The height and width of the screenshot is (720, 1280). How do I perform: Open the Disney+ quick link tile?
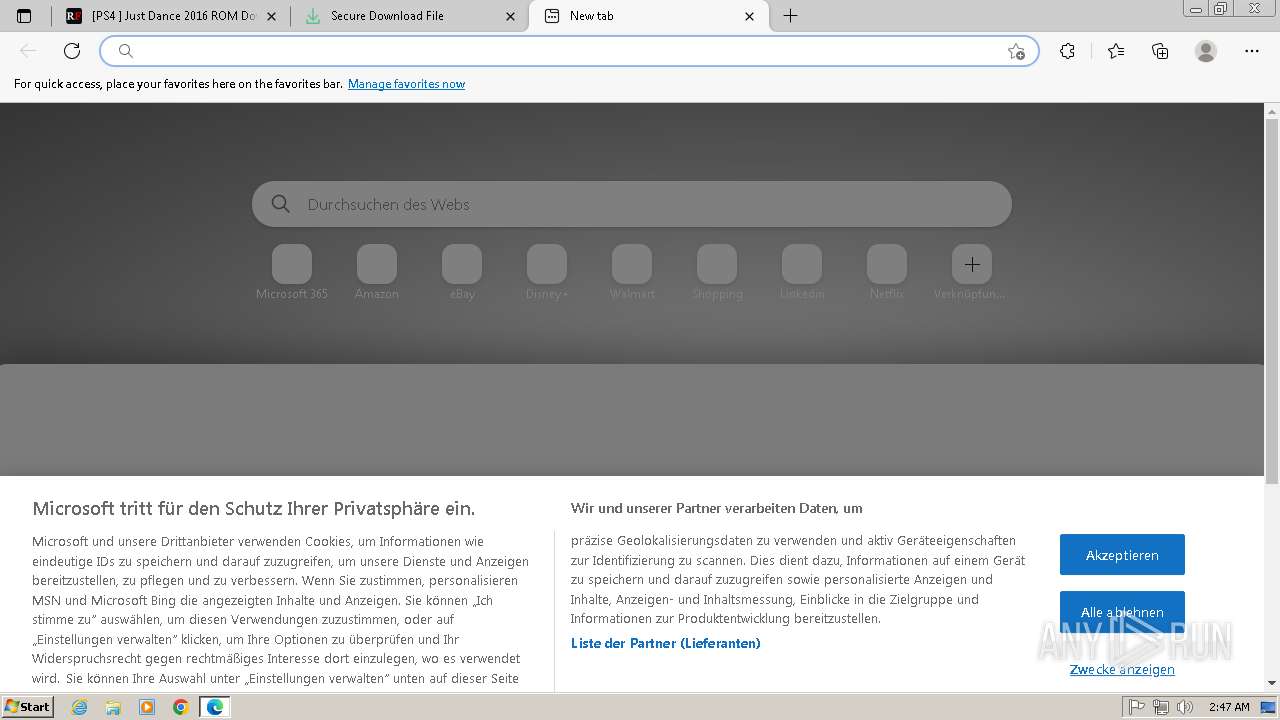click(x=547, y=272)
